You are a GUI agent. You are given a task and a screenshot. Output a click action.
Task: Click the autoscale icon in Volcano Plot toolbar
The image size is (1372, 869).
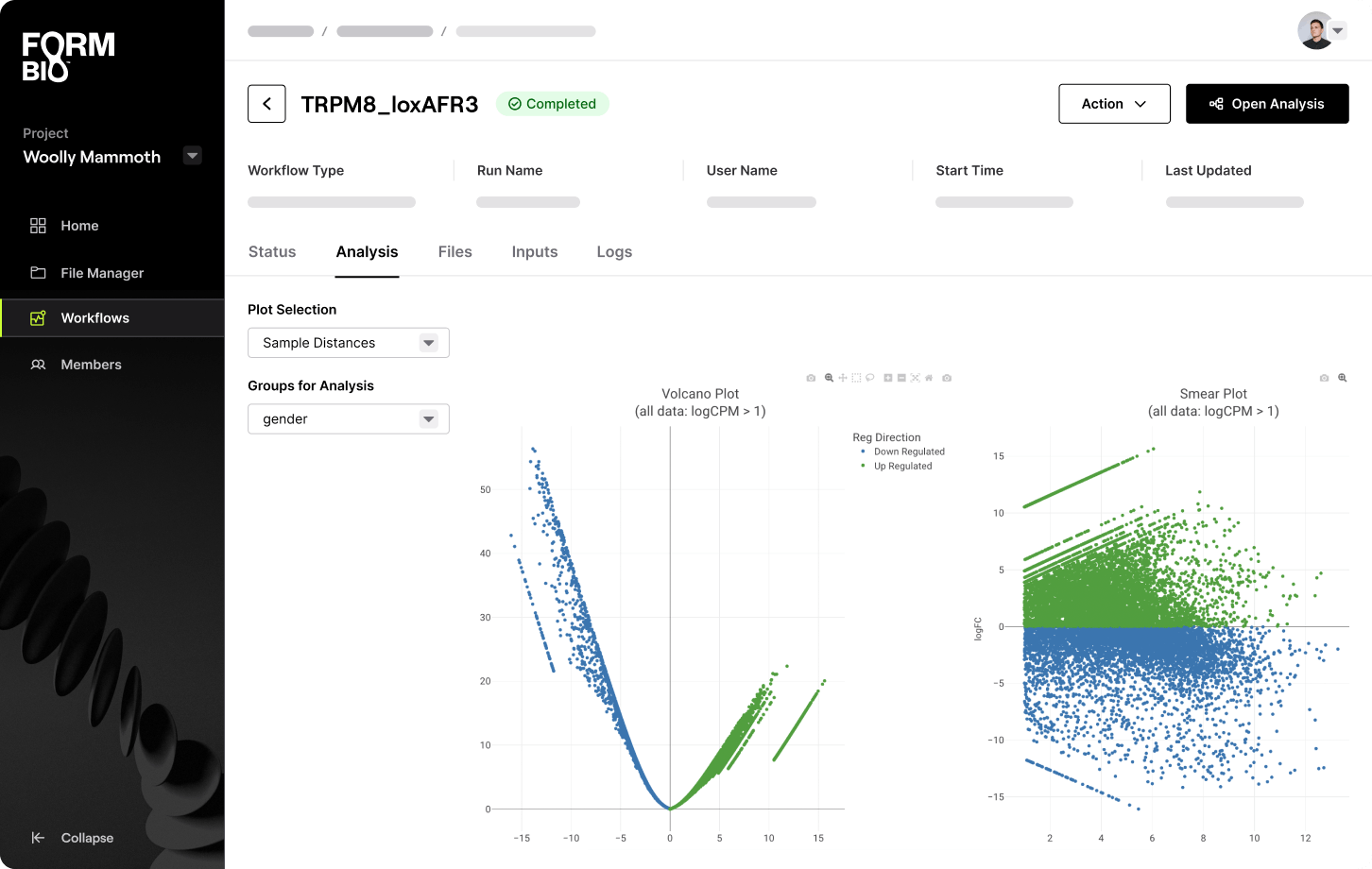(915, 378)
